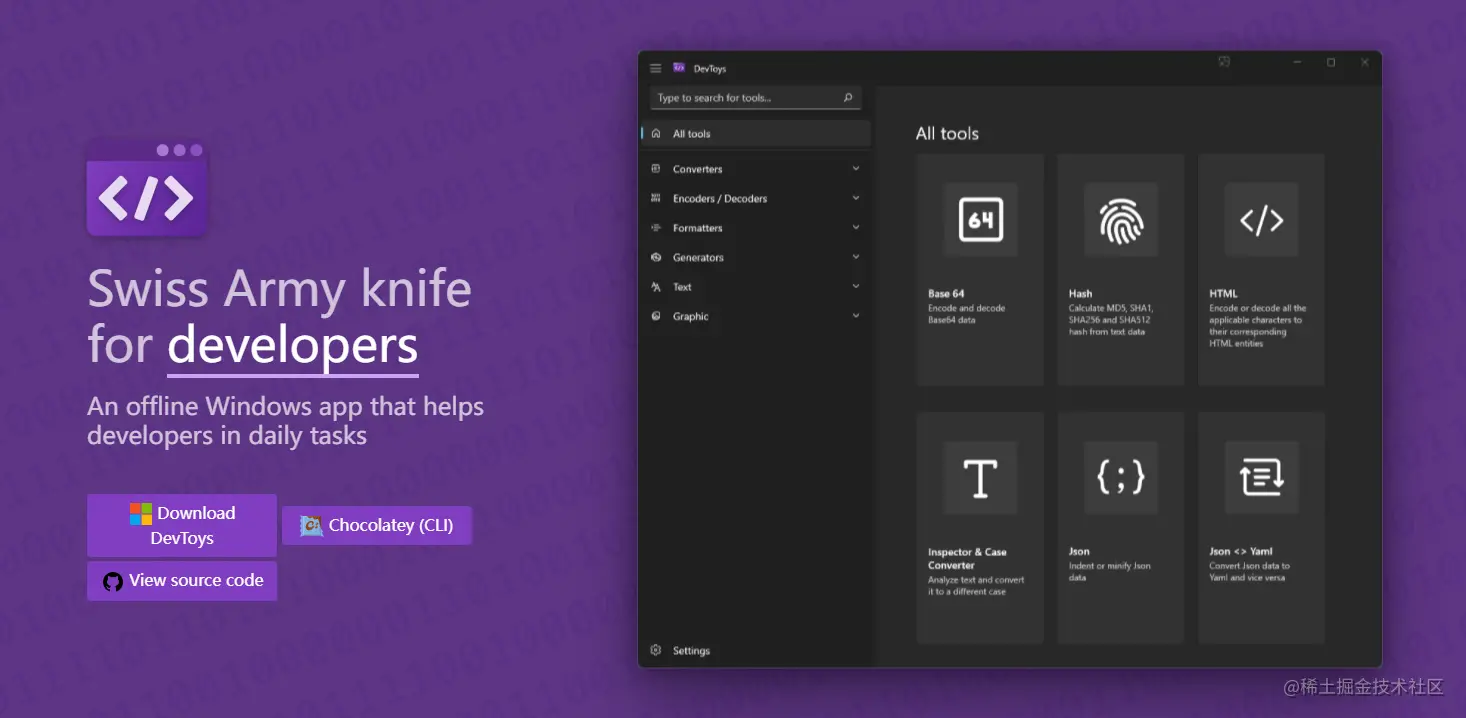Screen dimensions: 1466x718
Task: Click the 'All tools' page heading
Action: click(947, 134)
